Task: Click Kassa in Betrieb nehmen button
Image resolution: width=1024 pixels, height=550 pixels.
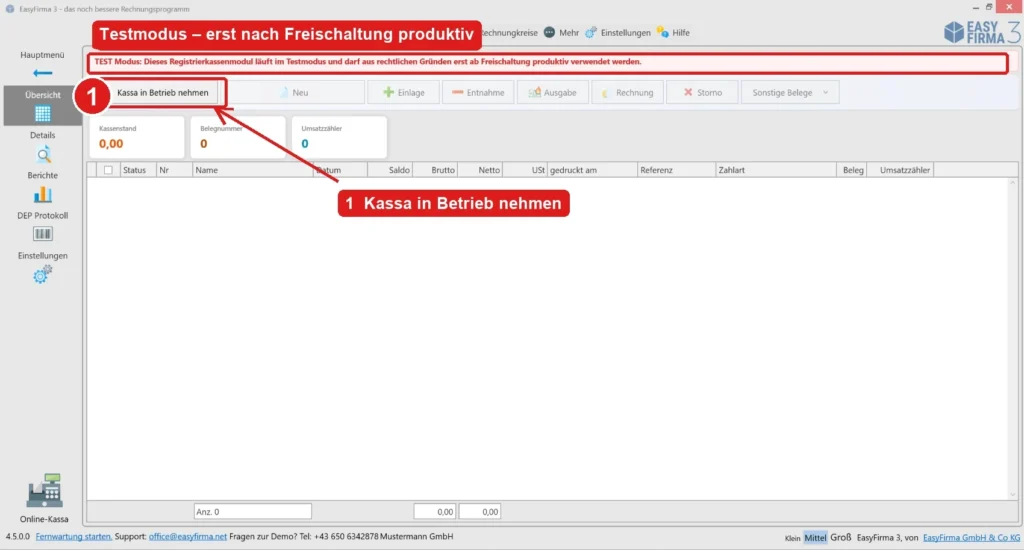Action: tap(163, 93)
